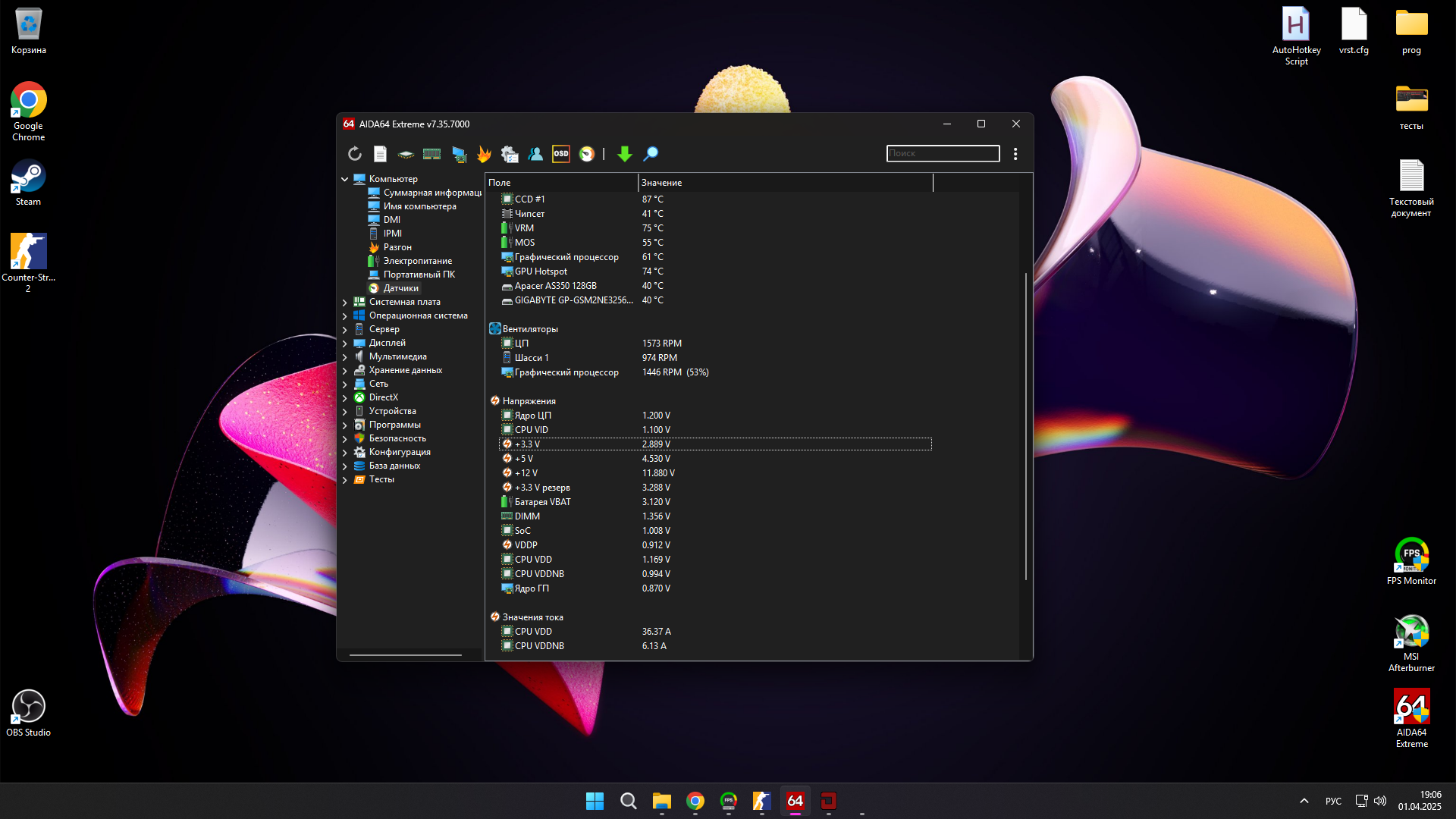
Task: Select the +12 V voltage row
Action: (715, 473)
